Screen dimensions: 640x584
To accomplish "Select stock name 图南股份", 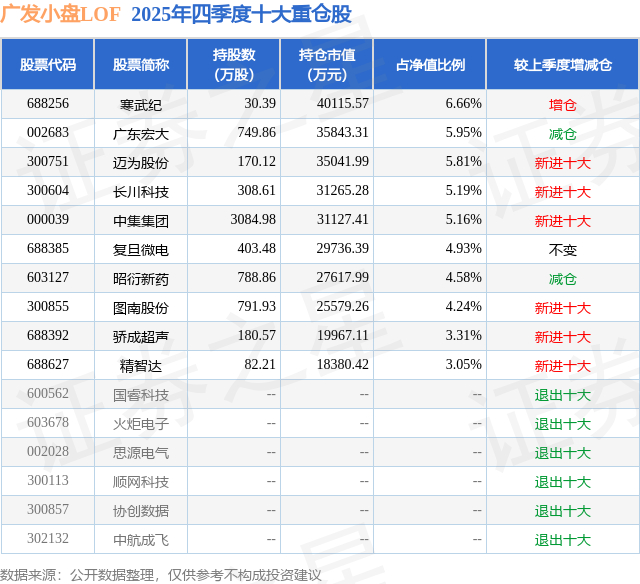I will (x=141, y=308).
